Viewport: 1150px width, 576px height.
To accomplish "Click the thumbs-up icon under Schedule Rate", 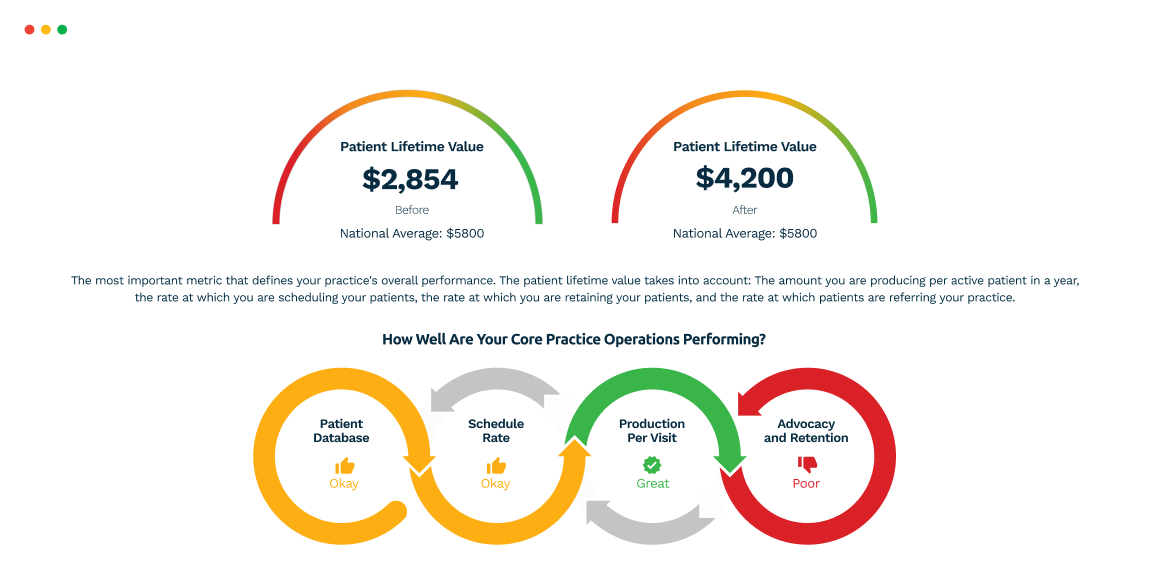I will click(496, 465).
